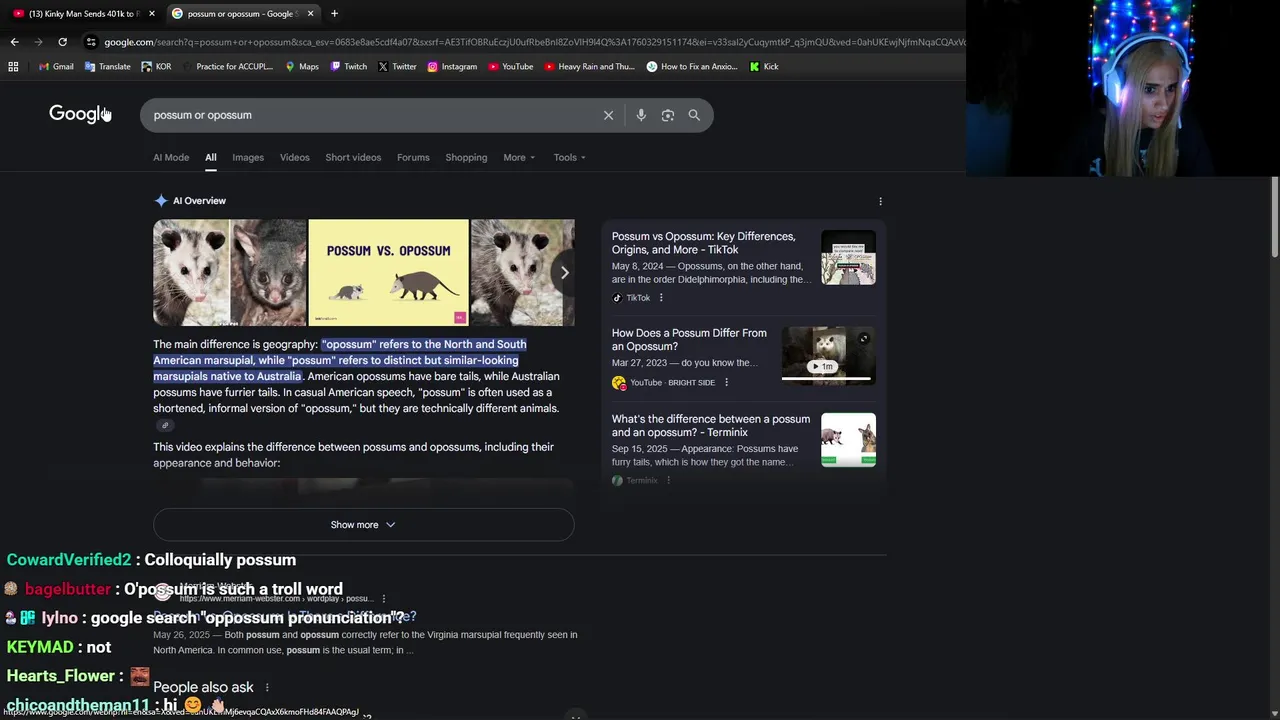This screenshot has height=720, width=1280.
Task: Open How Does a Possum Differ link
Action: [x=689, y=340]
